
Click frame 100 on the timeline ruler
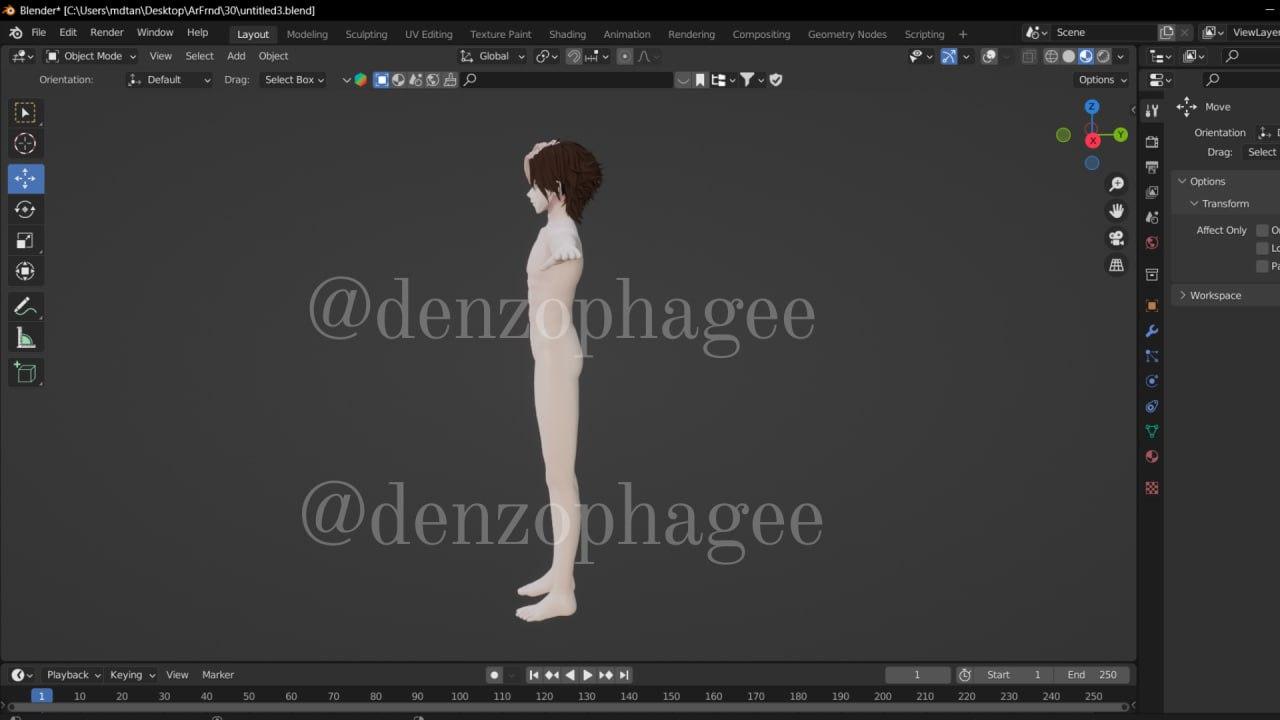tap(459, 696)
